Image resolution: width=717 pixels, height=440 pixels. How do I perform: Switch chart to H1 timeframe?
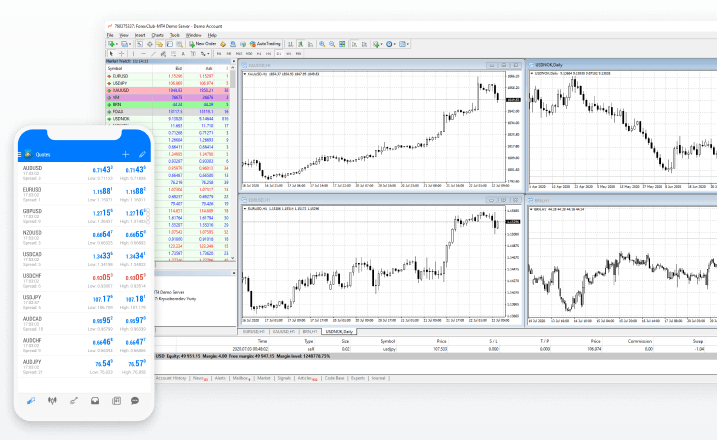pyautogui.click(x=258, y=54)
